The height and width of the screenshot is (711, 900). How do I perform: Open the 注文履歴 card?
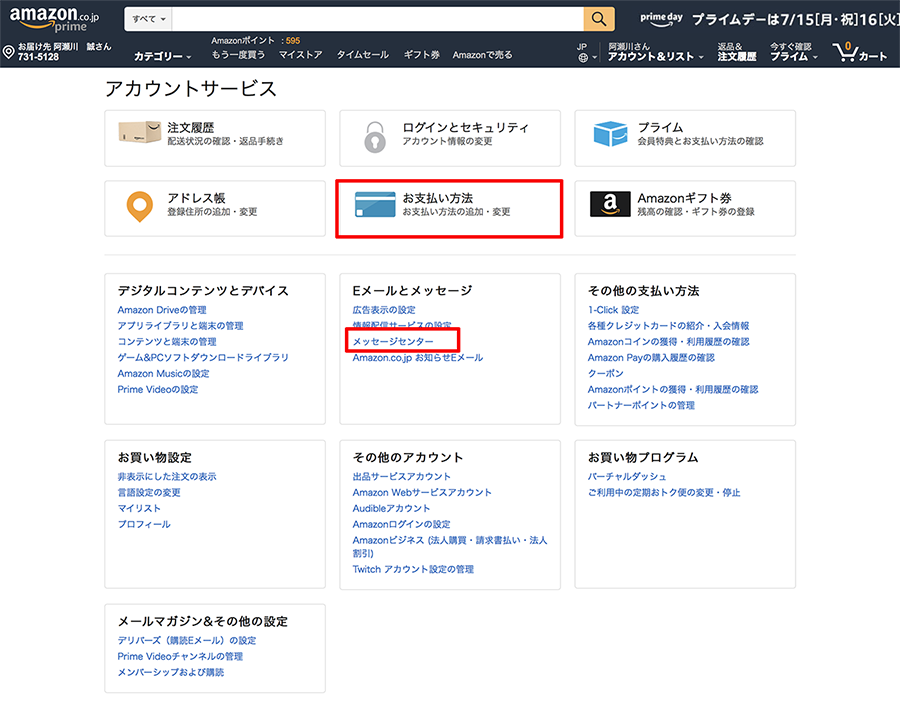coord(215,138)
